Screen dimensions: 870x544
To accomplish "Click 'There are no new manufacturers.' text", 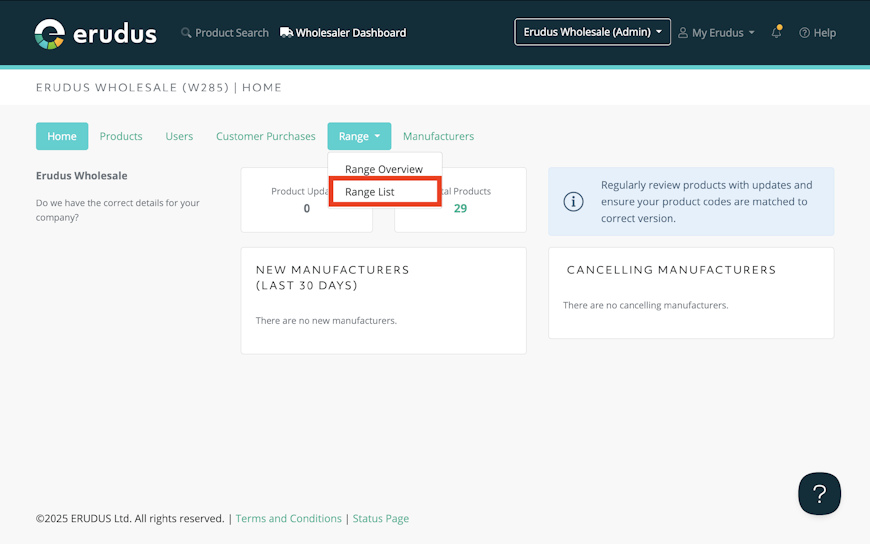I will pyautogui.click(x=326, y=320).
